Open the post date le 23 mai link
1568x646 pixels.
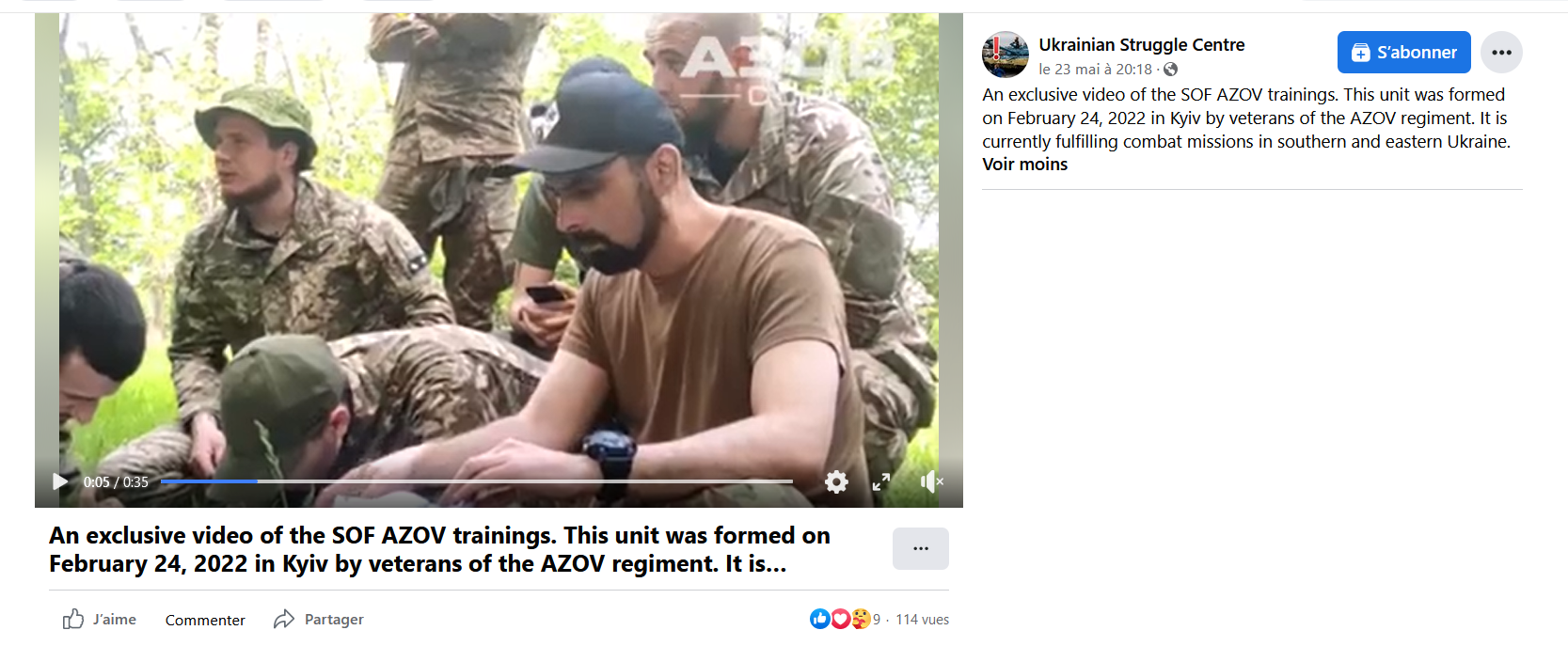(1095, 70)
